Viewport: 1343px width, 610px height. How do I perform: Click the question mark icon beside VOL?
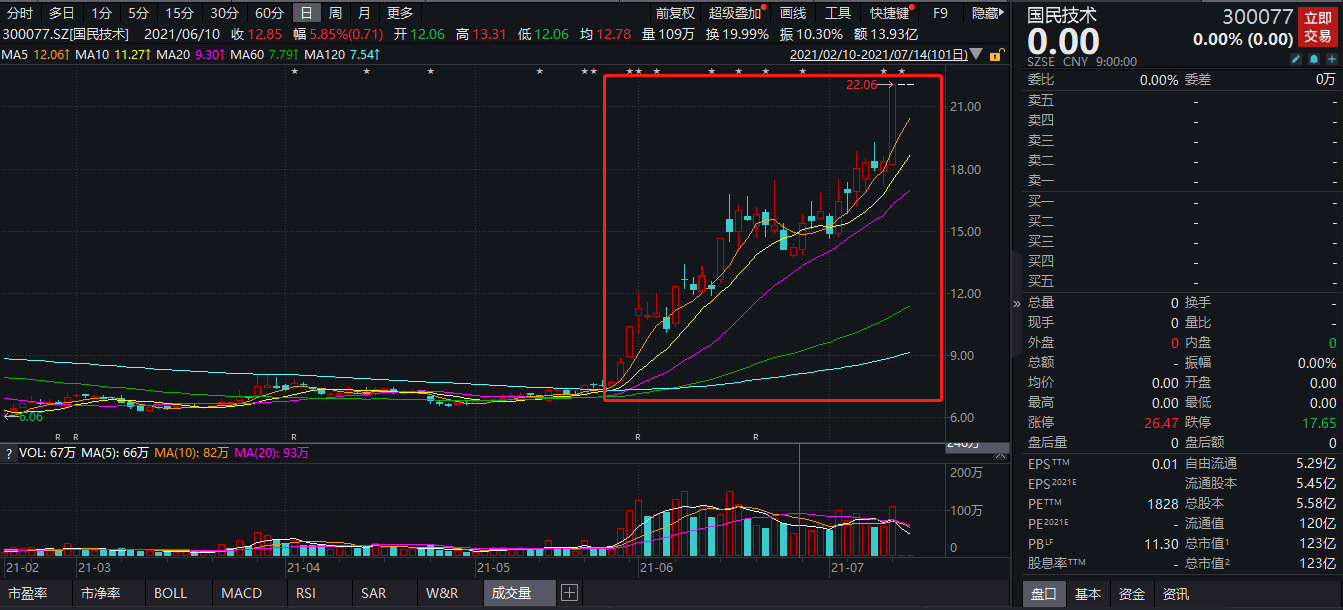(9, 453)
